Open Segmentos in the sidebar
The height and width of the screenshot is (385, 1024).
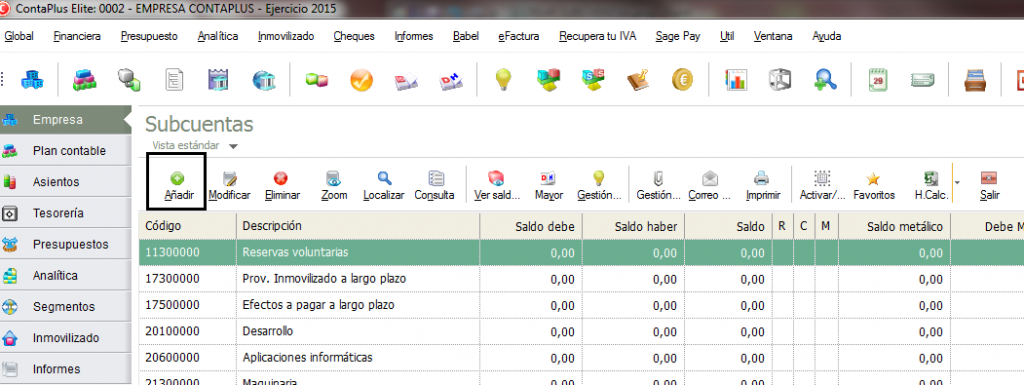(x=65, y=307)
